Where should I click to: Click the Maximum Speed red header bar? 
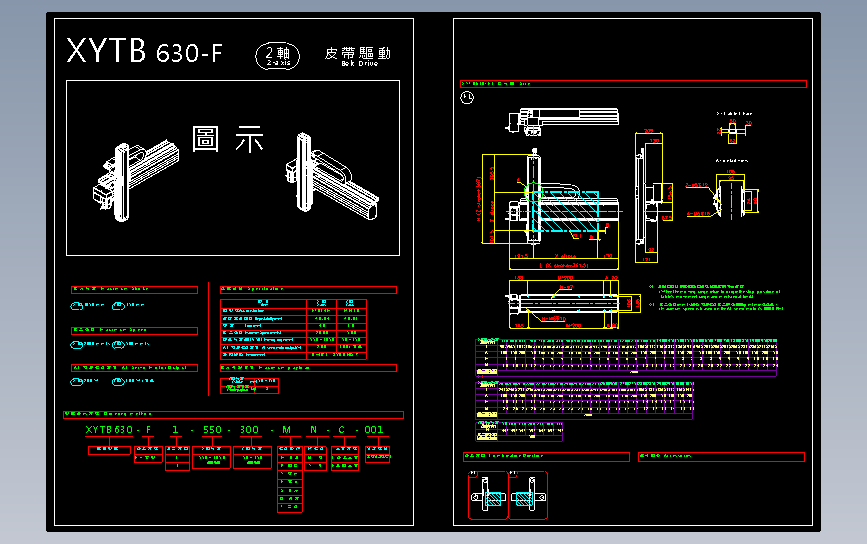(134, 331)
